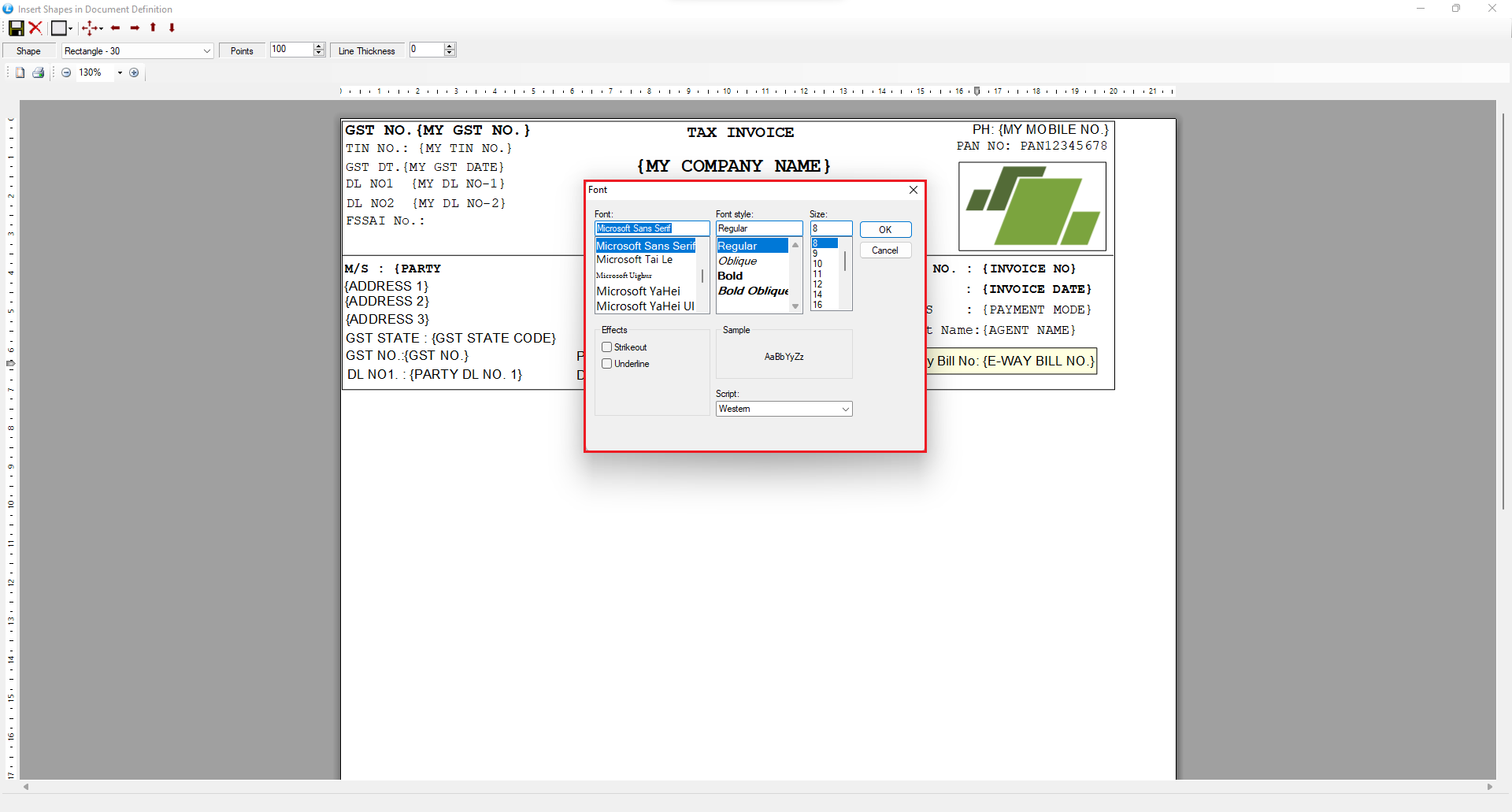Image resolution: width=1512 pixels, height=812 pixels.
Task: Click the red X delete icon
Action: [x=35, y=28]
